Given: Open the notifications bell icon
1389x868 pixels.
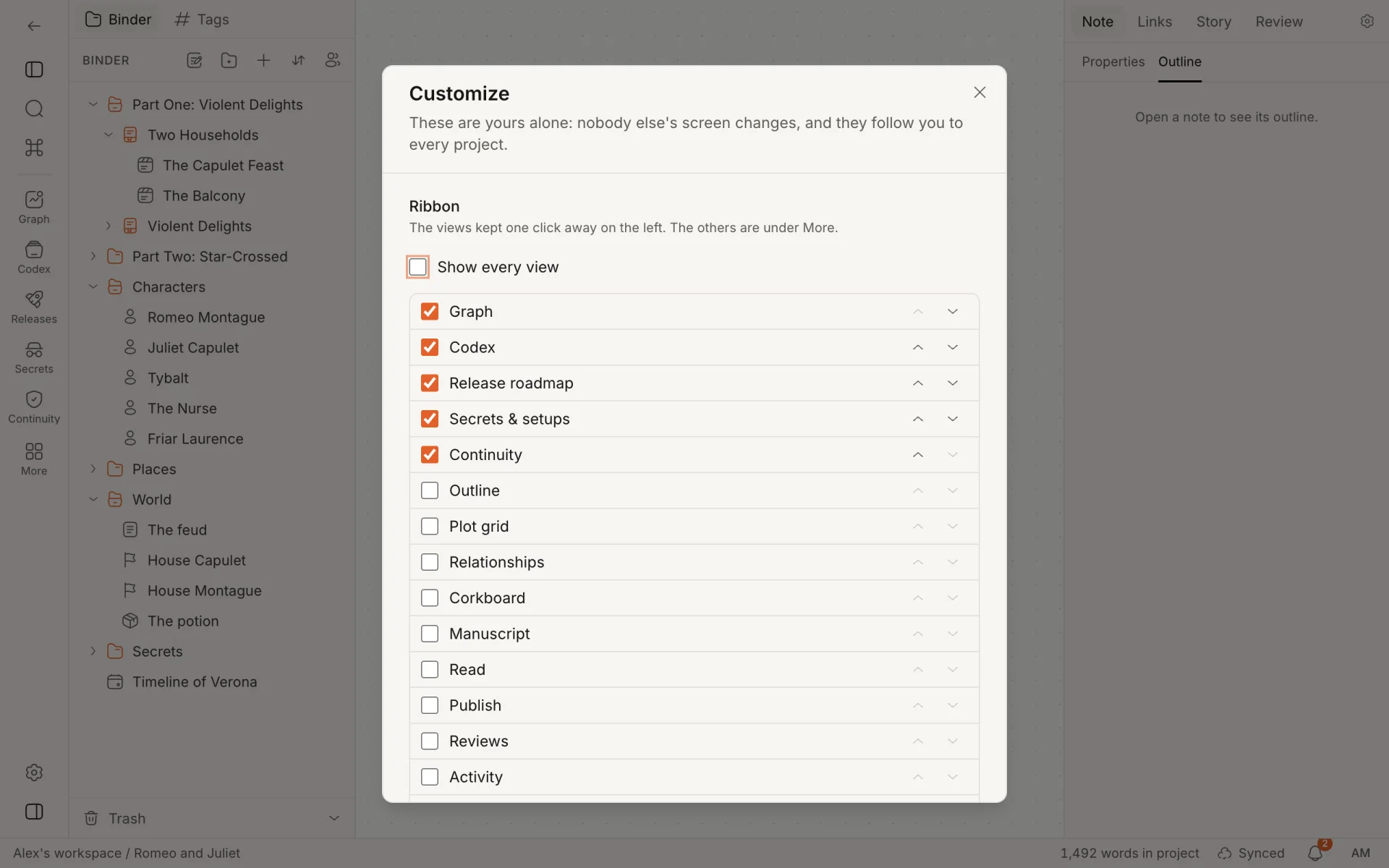Looking at the screenshot, I should 1315,854.
